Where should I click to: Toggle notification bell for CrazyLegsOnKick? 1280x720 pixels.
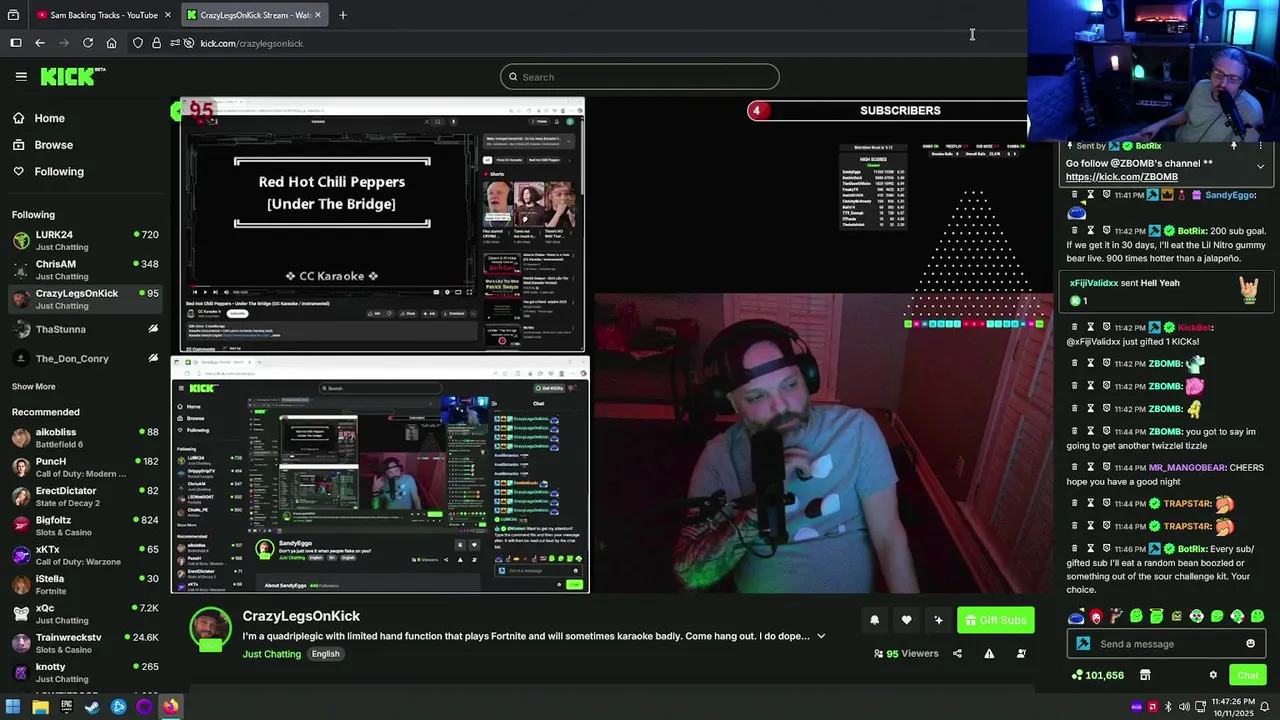coord(874,620)
